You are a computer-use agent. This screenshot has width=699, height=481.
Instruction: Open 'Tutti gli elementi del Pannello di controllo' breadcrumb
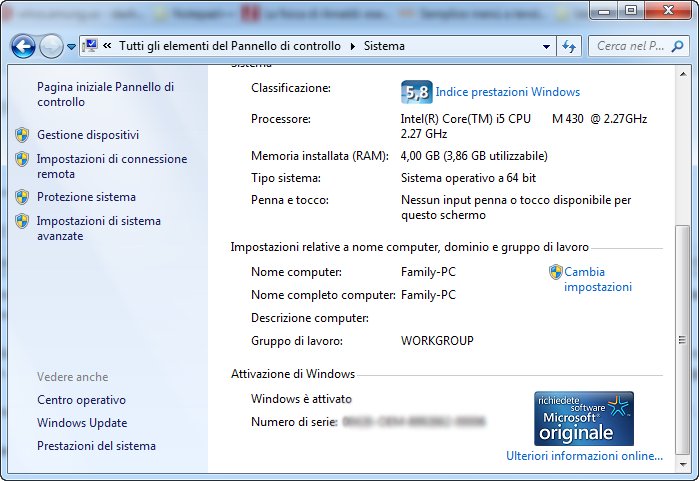coord(230,46)
